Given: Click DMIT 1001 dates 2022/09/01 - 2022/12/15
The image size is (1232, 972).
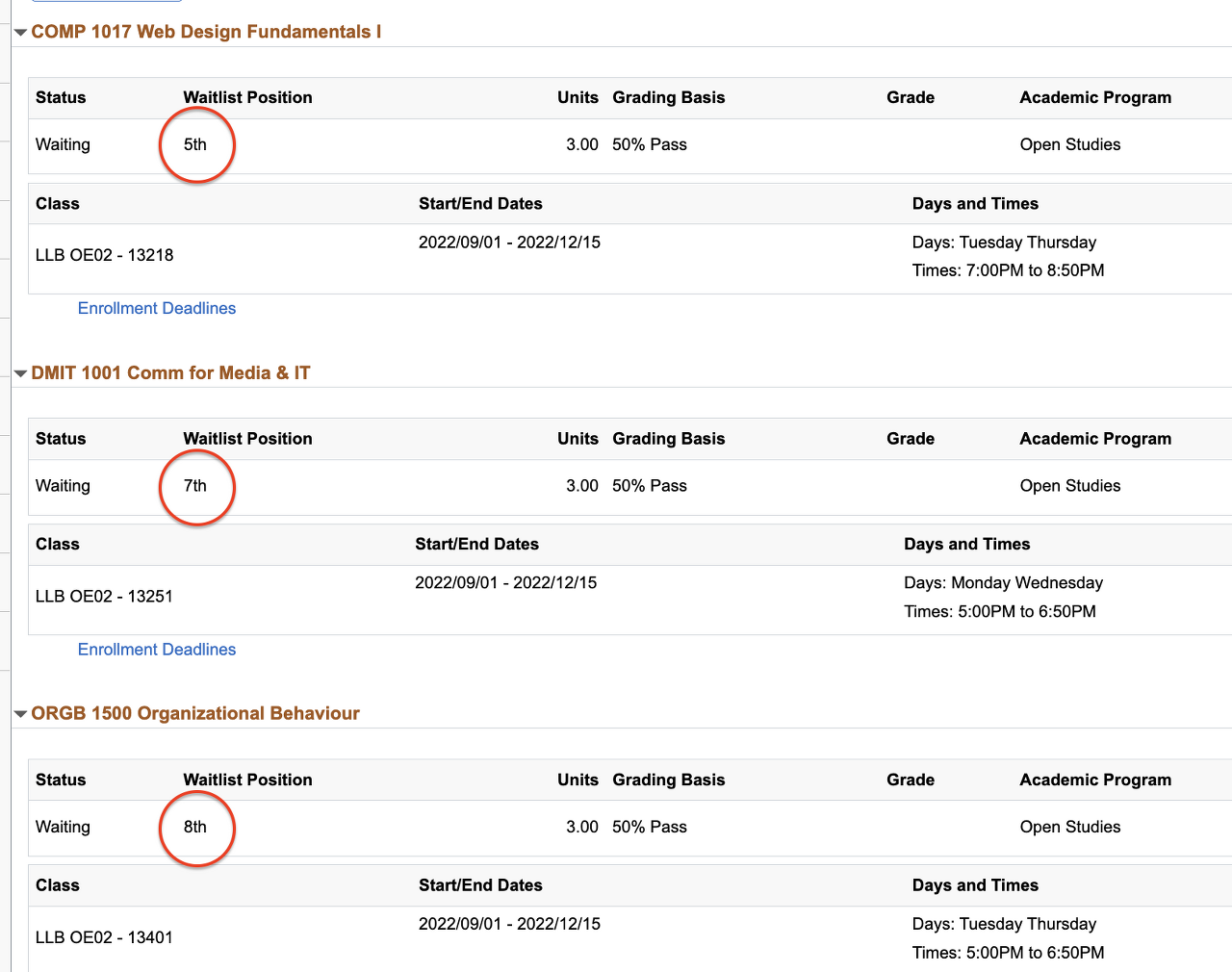Looking at the screenshot, I should click(x=506, y=583).
